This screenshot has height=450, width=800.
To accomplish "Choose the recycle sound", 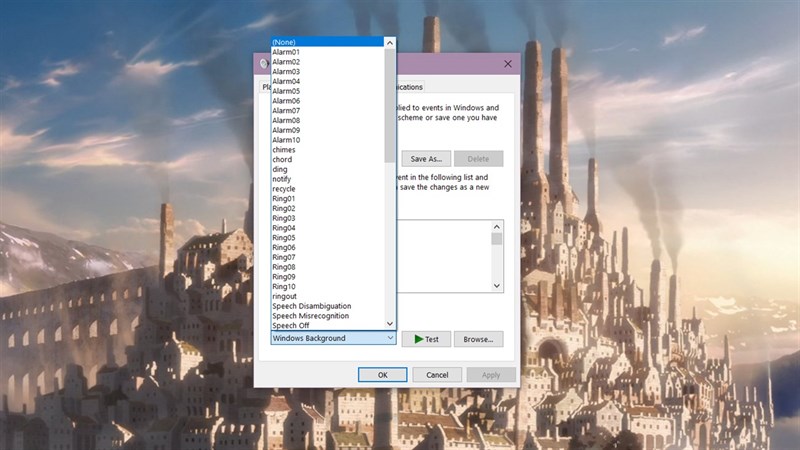I will [328, 188].
